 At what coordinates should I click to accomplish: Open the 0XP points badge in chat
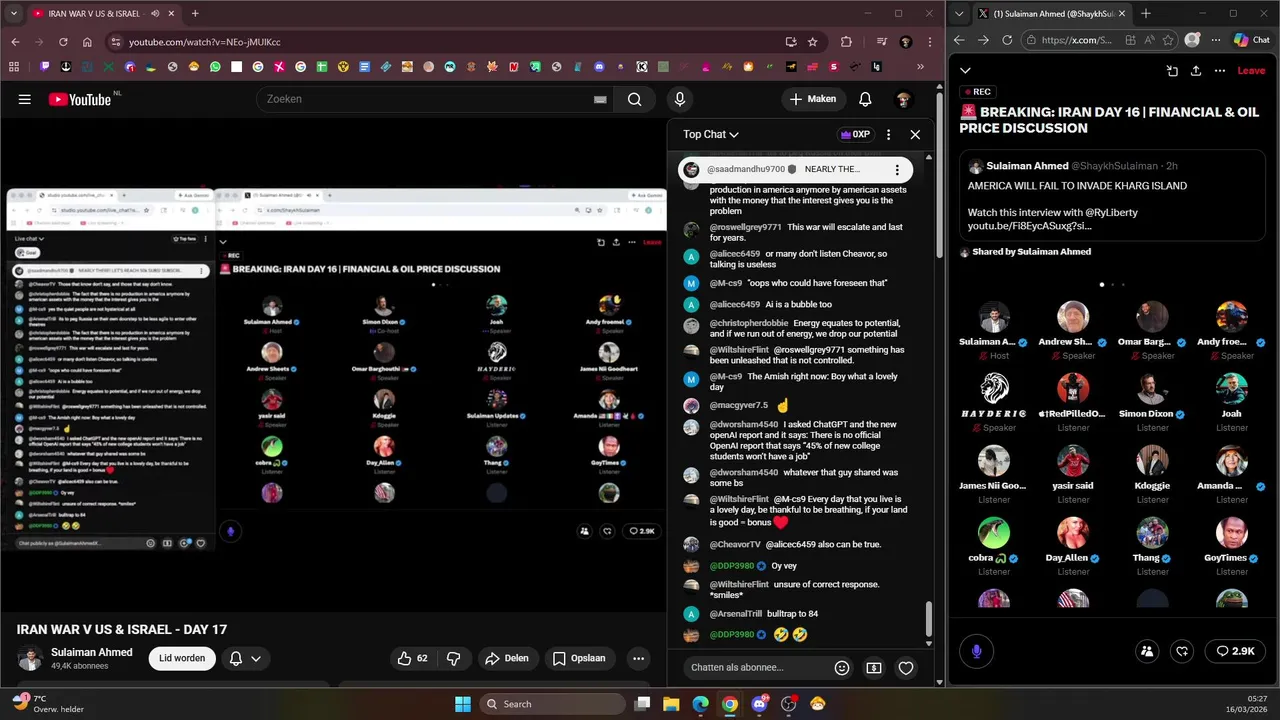(855, 134)
